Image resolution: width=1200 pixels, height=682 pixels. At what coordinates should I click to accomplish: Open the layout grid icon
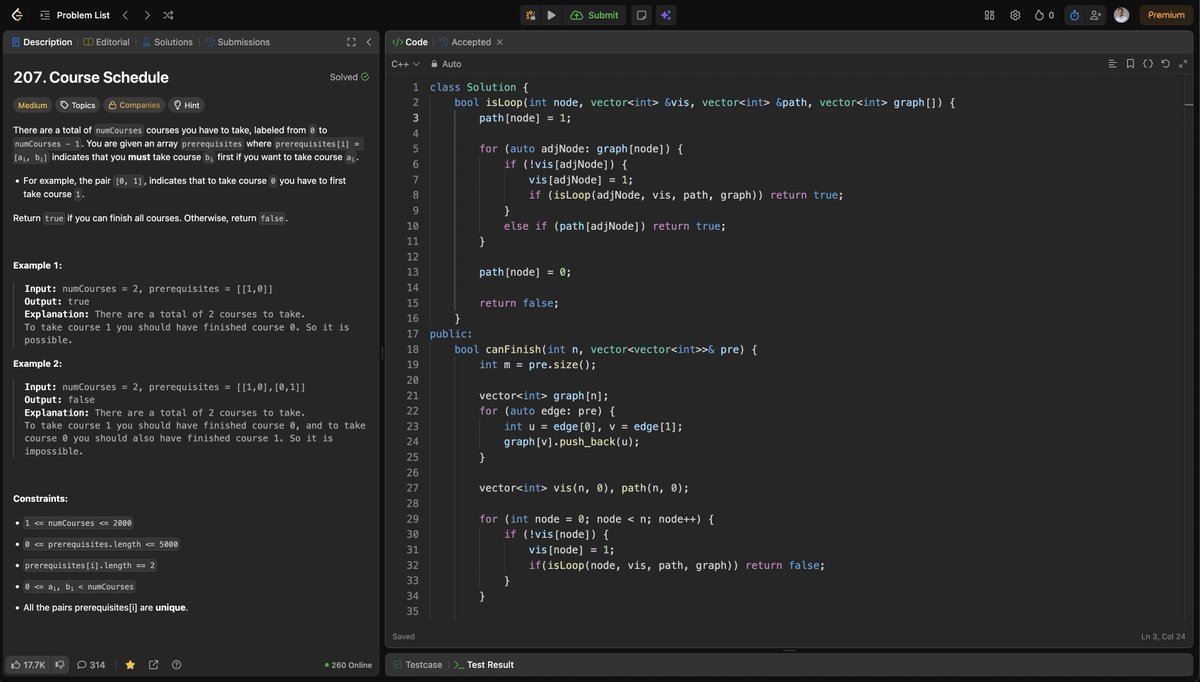pyautogui.click(x=990, y=15)
